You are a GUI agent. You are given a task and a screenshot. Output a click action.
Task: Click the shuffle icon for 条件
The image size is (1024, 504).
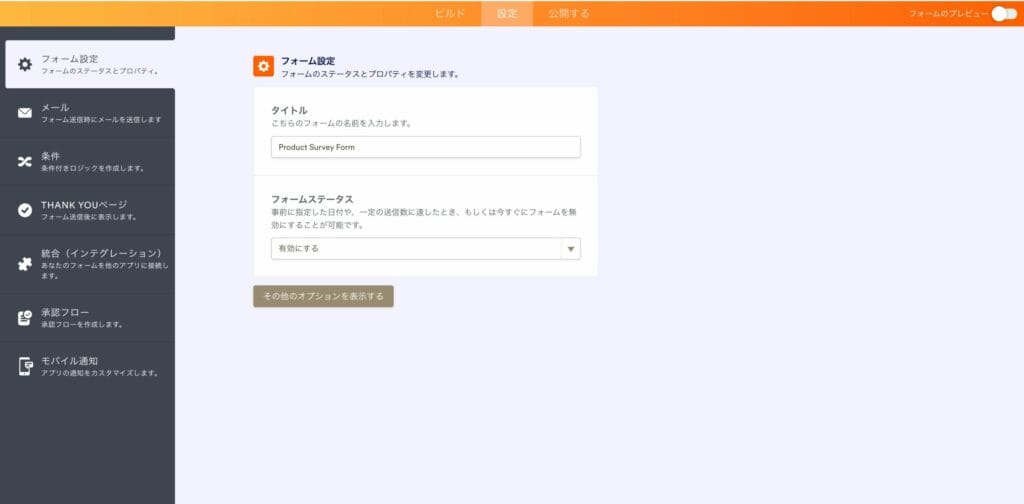(25, 162)
